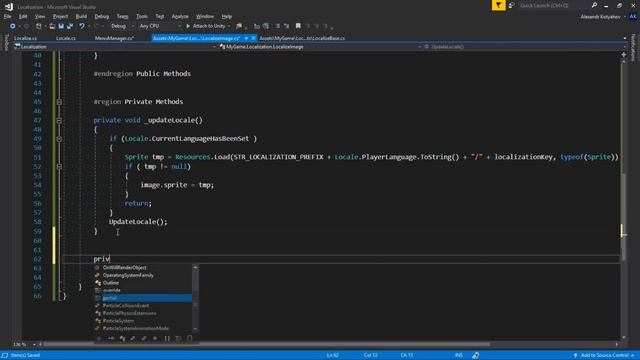Viewport: 640px width, 360px height.
Task: Open the Test menu
Action: 160,16
